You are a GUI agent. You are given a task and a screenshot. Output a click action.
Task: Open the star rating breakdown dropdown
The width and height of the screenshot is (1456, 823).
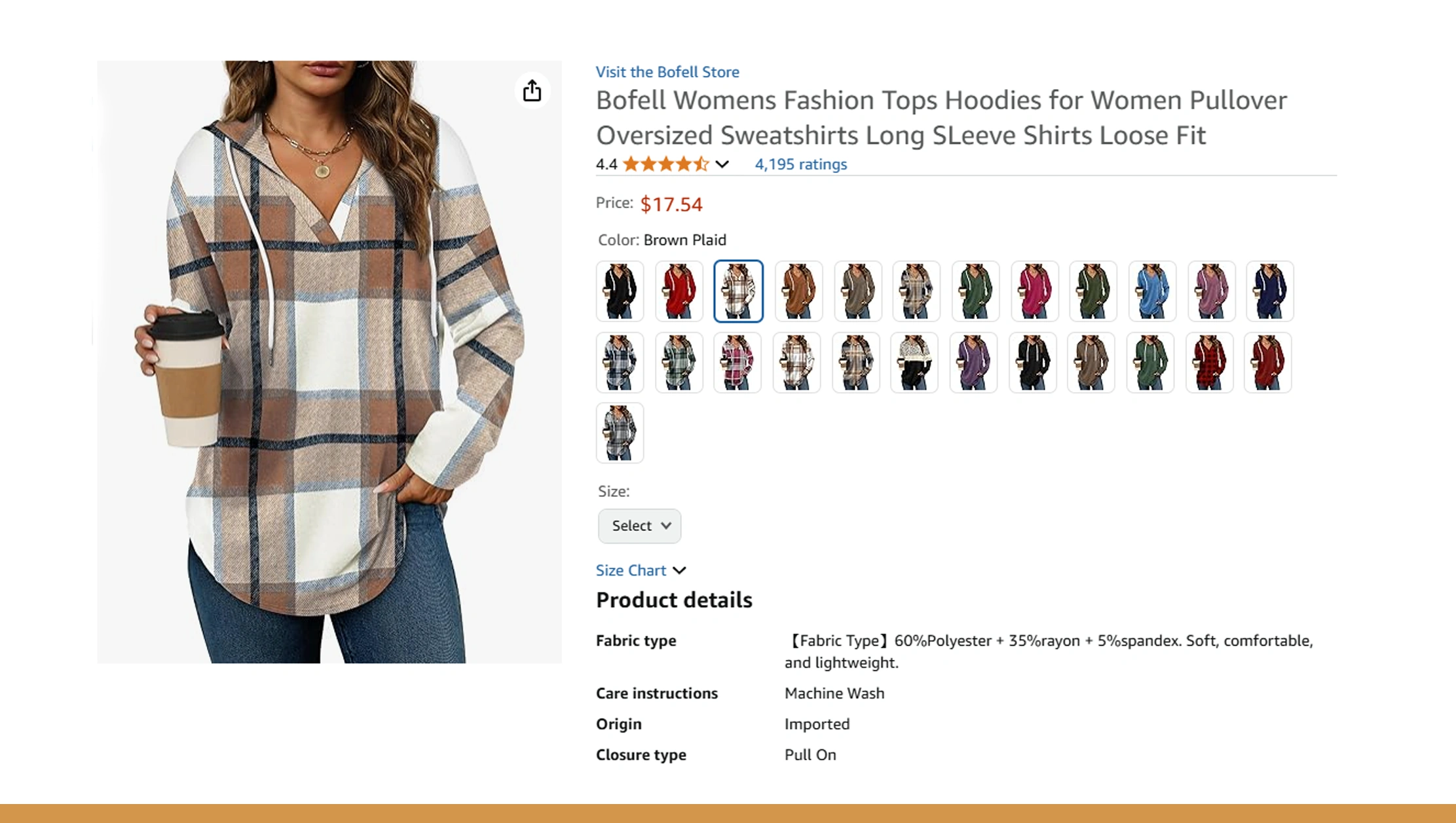(722, 164)
